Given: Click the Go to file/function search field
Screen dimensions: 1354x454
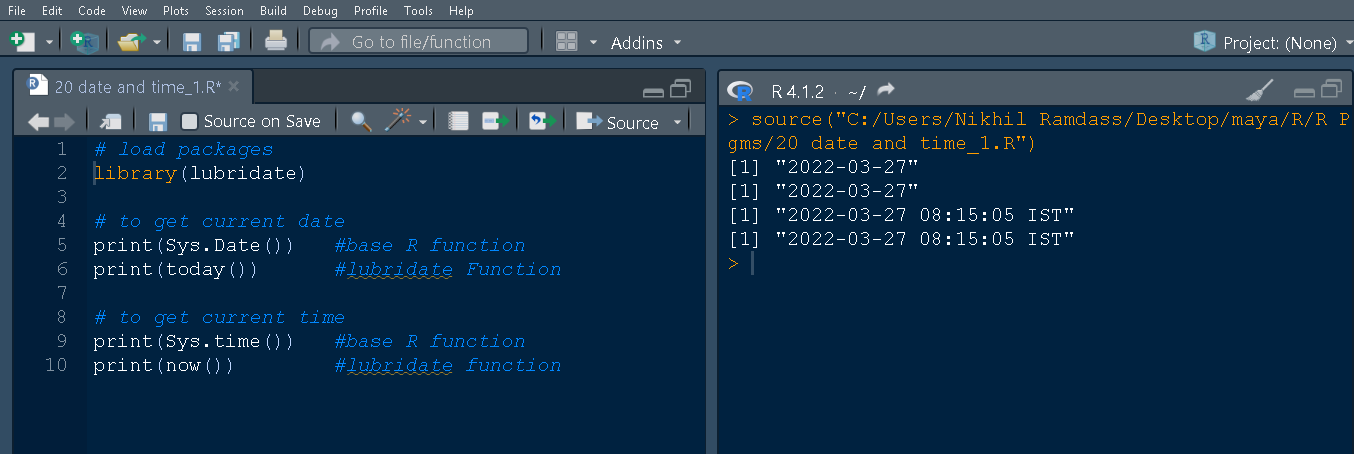Looking at the screenshot, I should click(x=420, y=42).
